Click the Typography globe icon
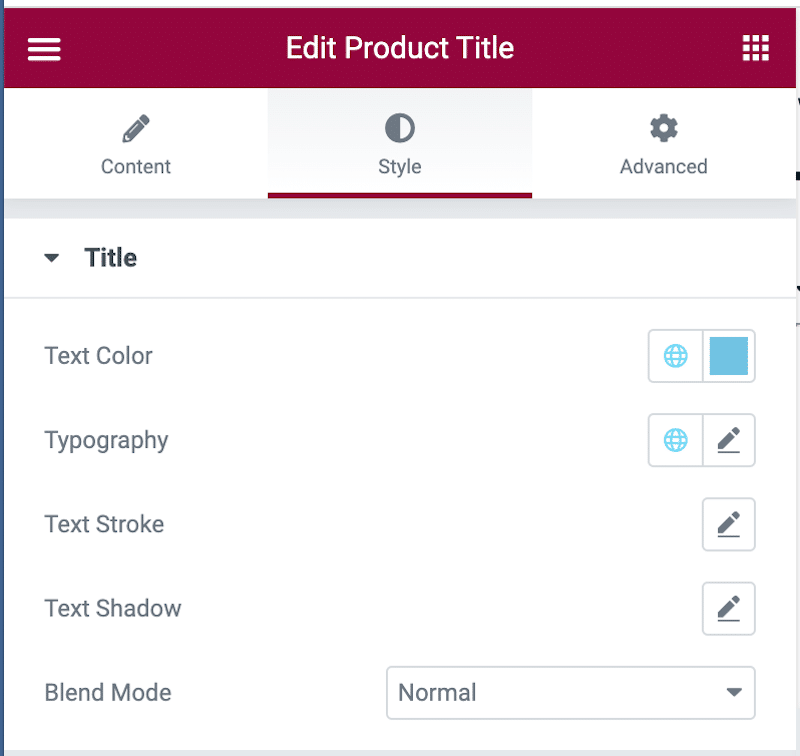The height and width of the screenshot is (756, 800). (676, 440)
